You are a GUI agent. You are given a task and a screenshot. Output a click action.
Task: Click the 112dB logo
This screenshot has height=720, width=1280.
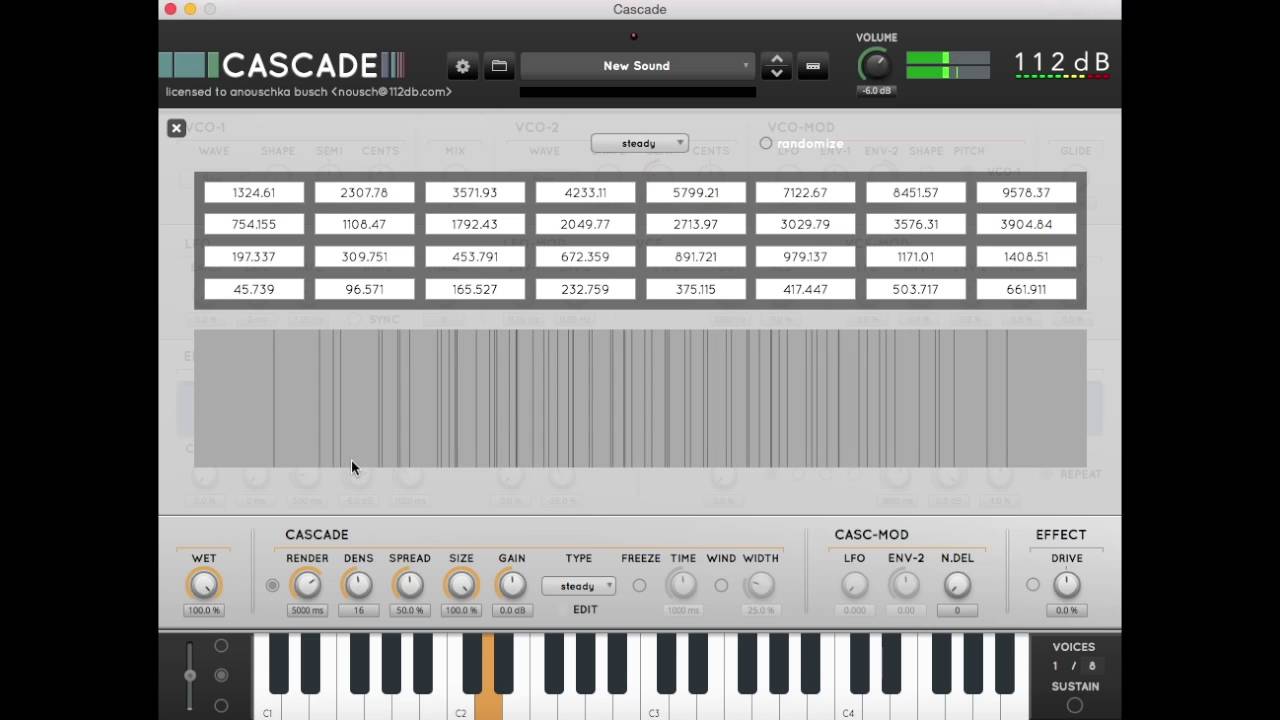1062,64
